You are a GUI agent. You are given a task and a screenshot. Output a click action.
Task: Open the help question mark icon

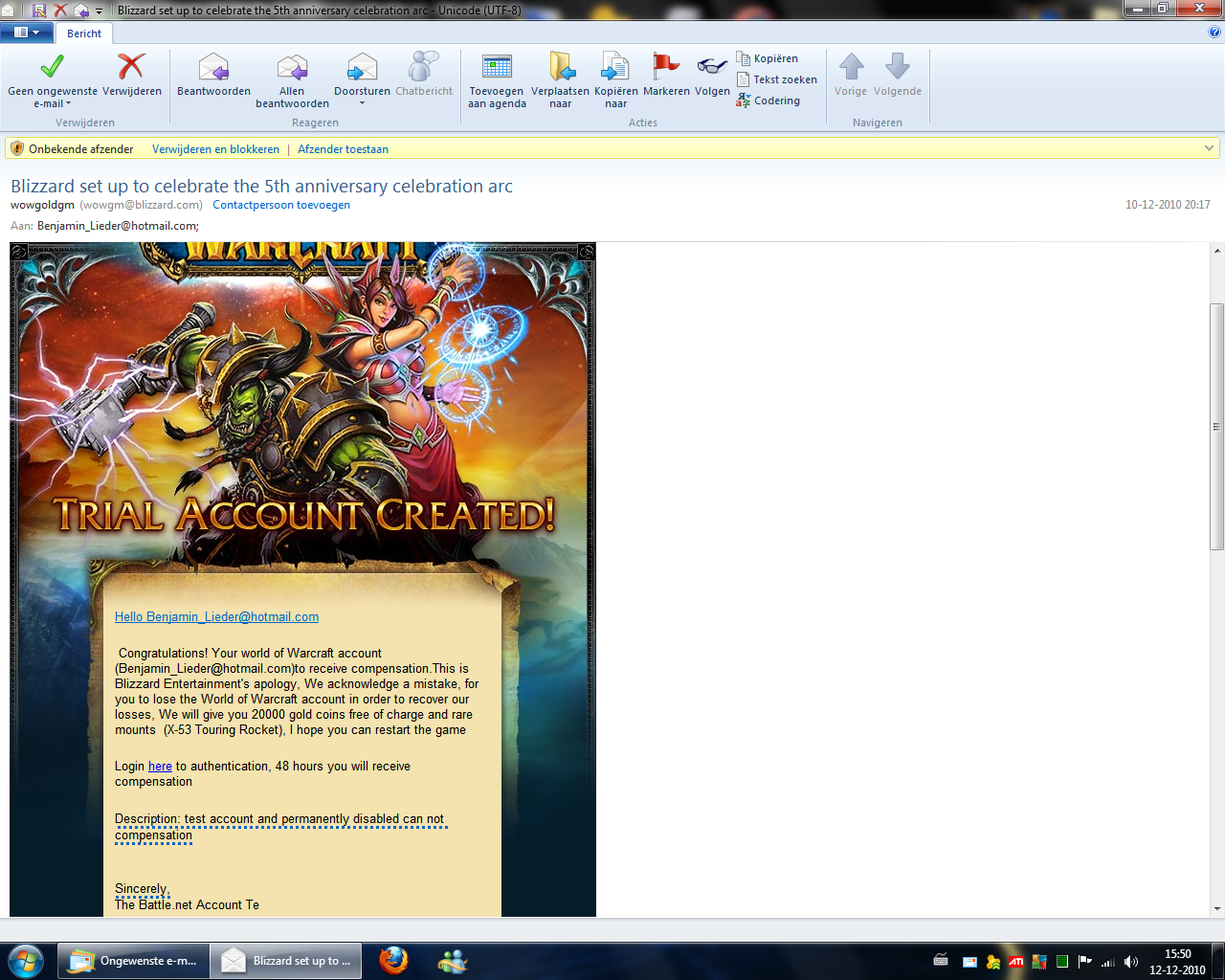tap(1214, 33)
